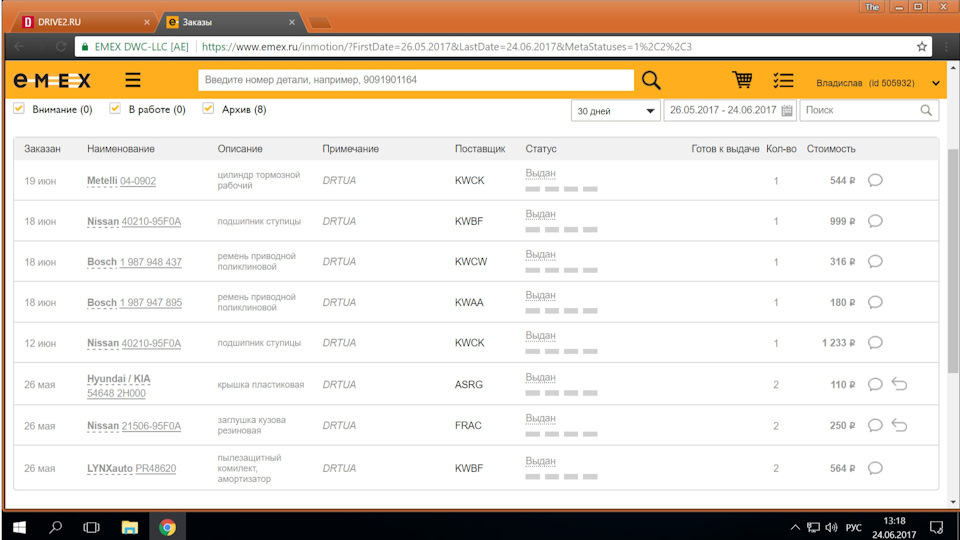Click the browser address bar URL
This screenshot has width=960, height=540.
447,47
